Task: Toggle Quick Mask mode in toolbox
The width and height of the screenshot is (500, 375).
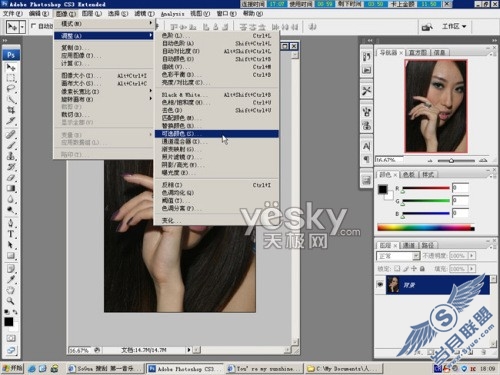Action: pos(11,338)
